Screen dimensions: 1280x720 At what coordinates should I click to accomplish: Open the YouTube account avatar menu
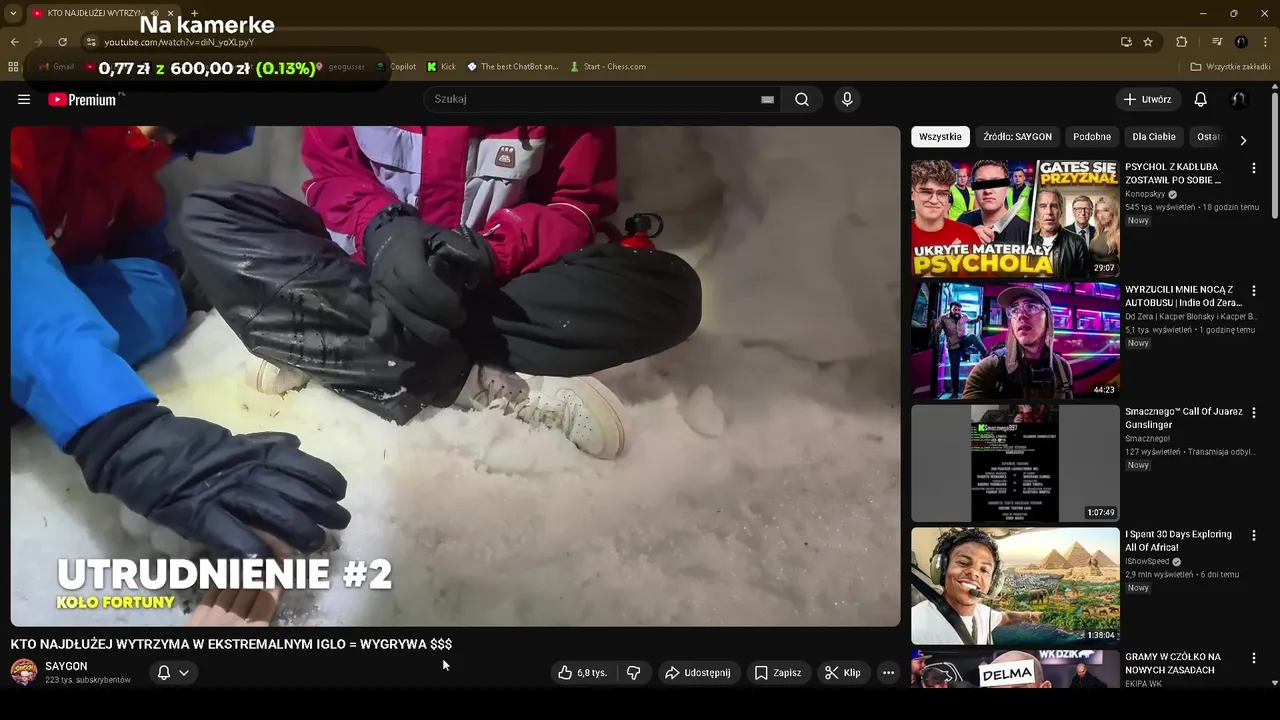tap(1238, 99)
